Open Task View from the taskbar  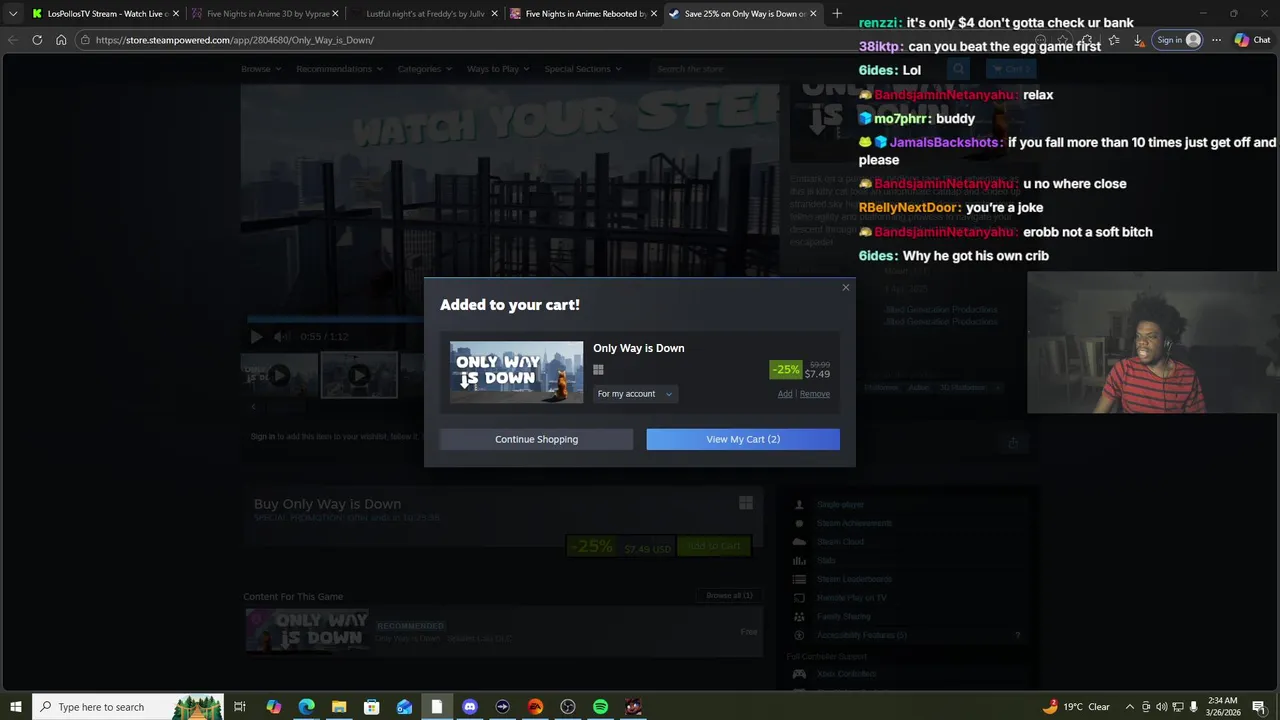pos(240,707)
